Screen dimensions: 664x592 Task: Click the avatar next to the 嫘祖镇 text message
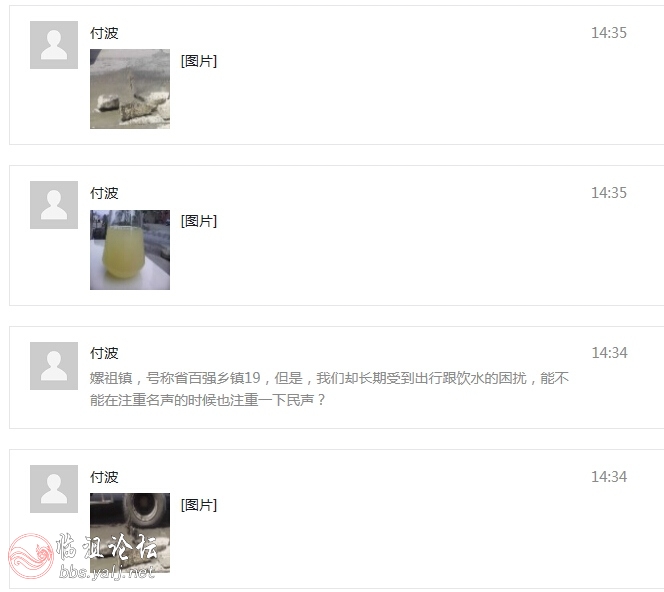(54, 366)
